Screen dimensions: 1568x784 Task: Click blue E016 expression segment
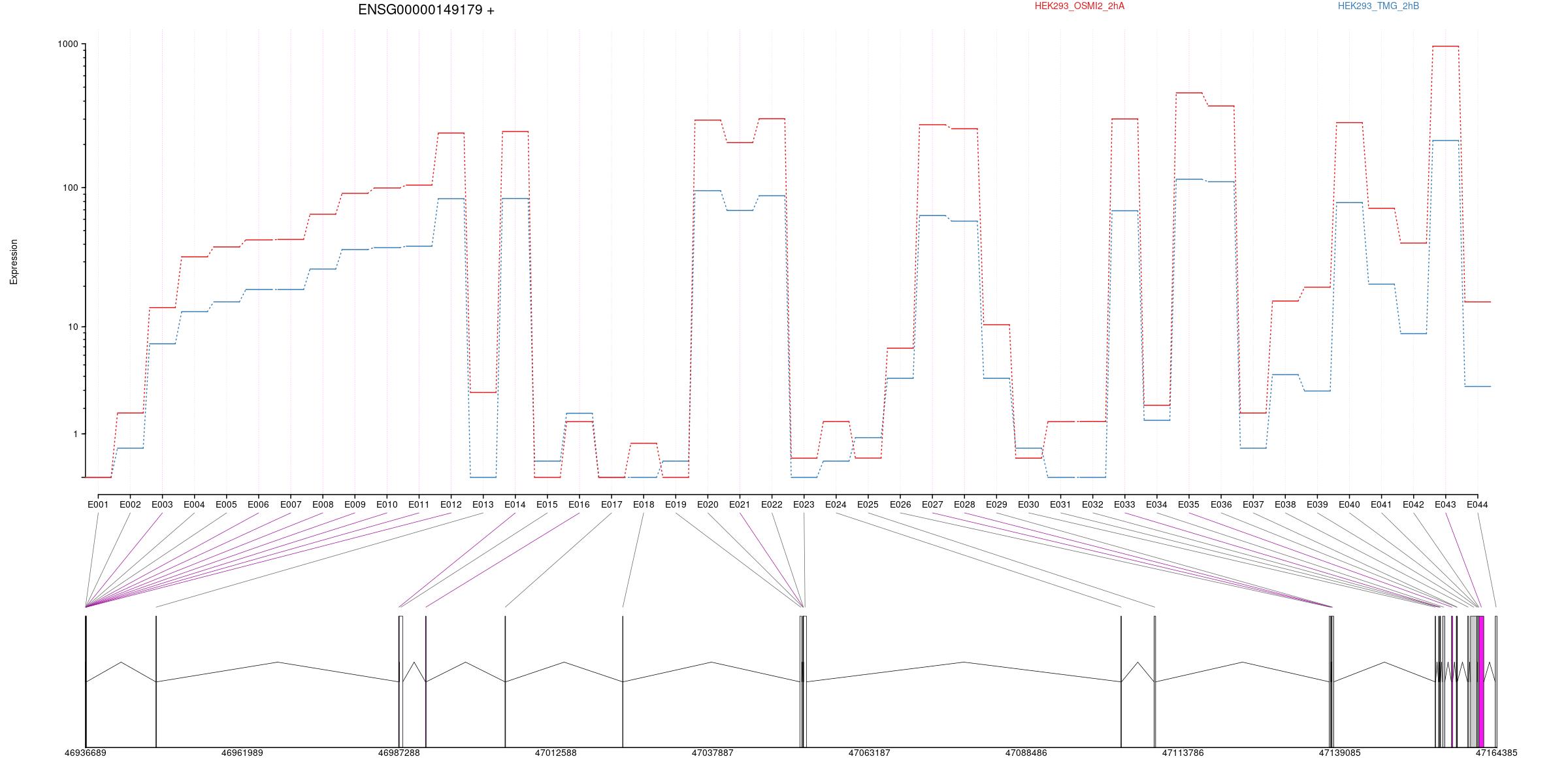[580, 413]
